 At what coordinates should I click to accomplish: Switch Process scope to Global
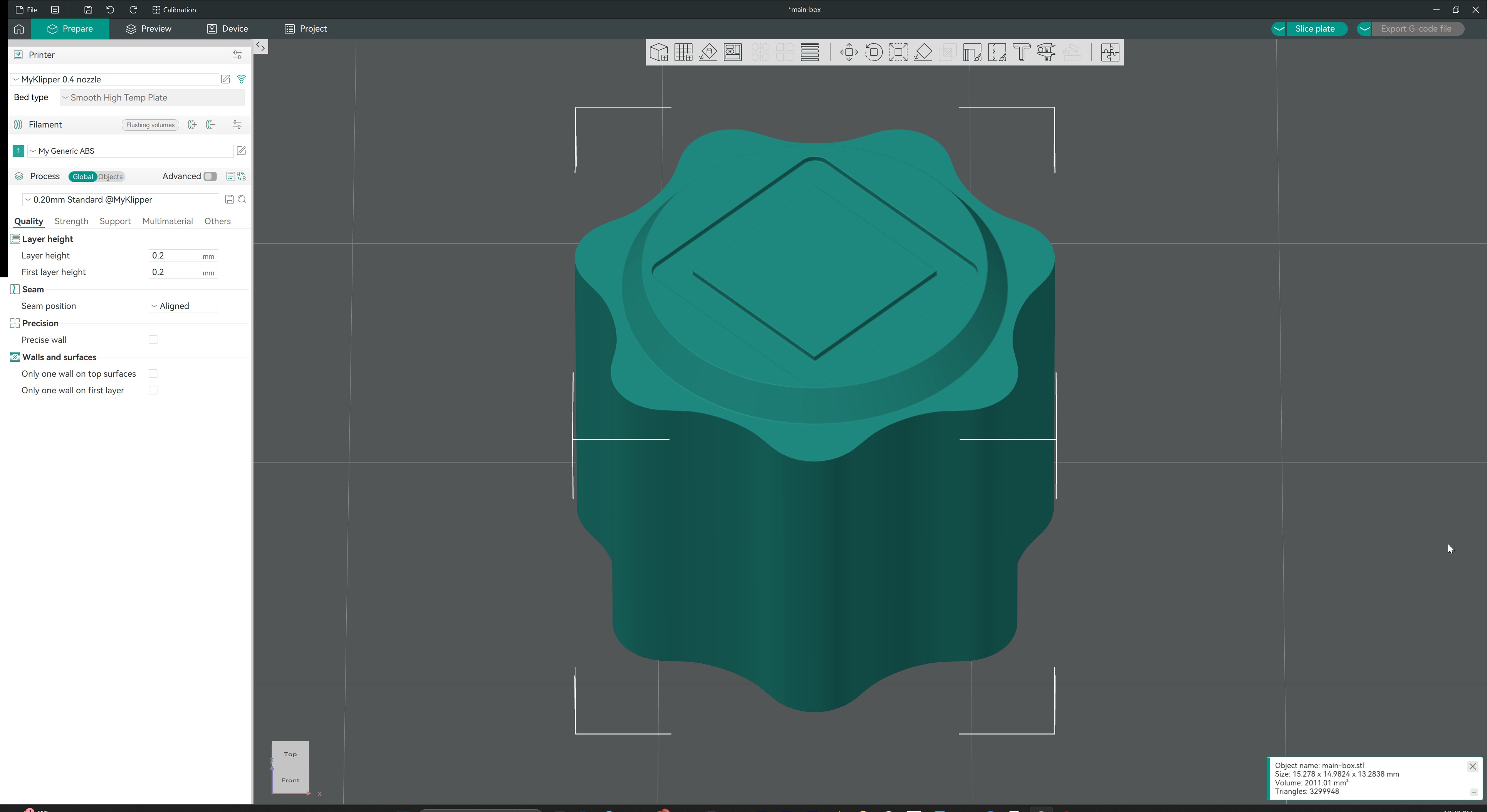click(82, 176)
